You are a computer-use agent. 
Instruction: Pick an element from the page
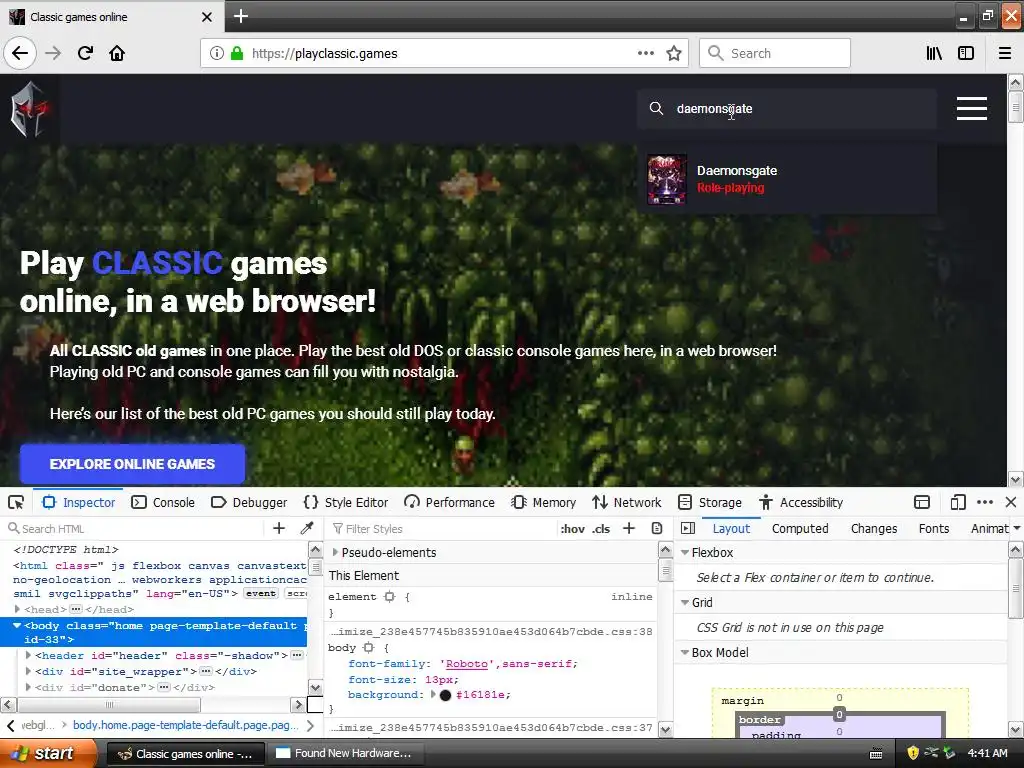click(16, 502)
